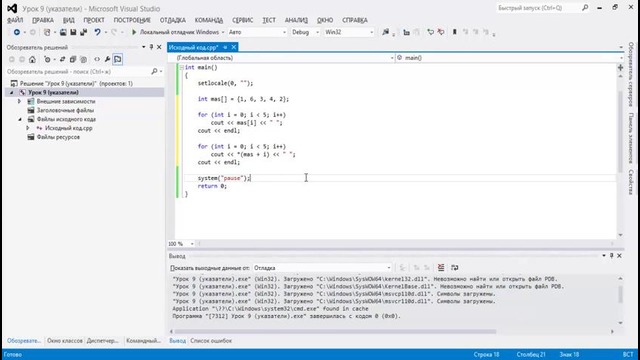
Task: Toggle Show All Files in Solution Explorer
Action: [83, 60]
